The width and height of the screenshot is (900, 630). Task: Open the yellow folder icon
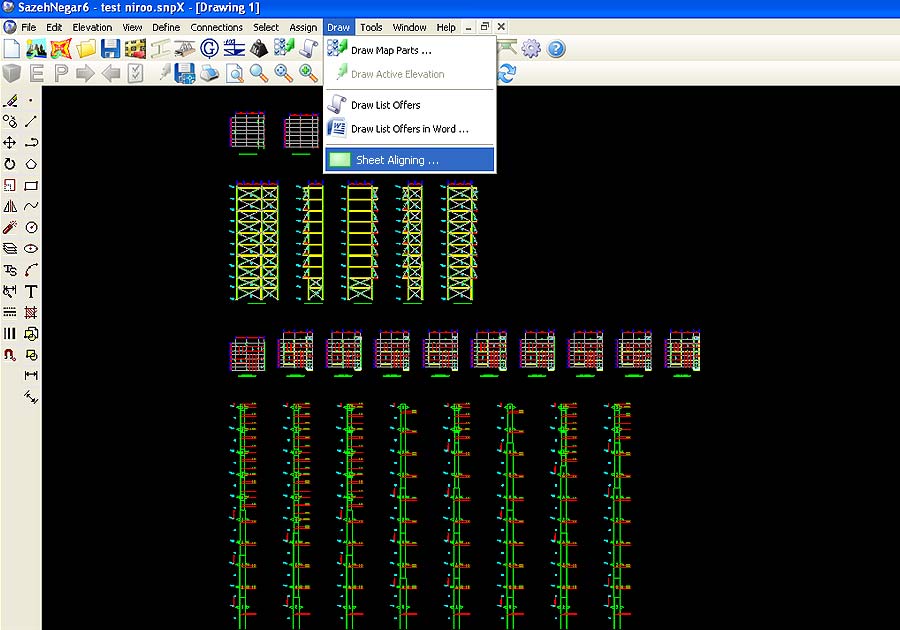(86, 49)
